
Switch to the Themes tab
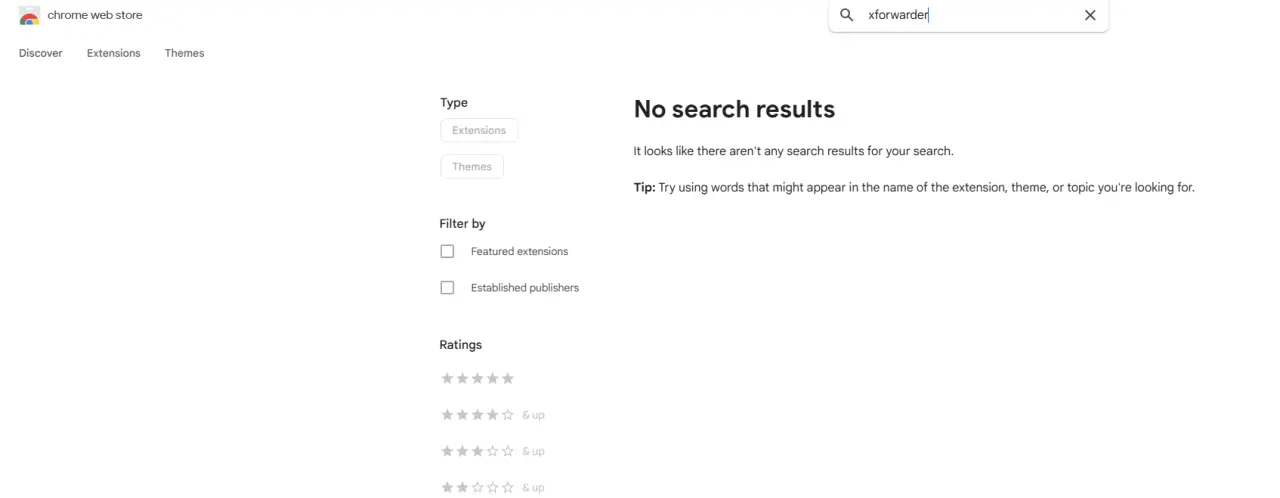185,53
